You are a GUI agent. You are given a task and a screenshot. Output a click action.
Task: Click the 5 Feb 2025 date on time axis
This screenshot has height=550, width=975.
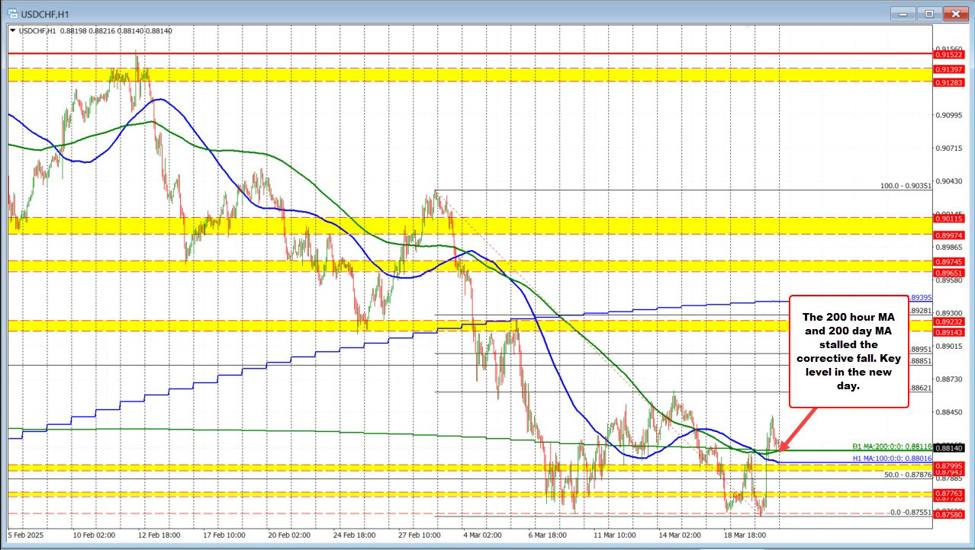point(28,535)
